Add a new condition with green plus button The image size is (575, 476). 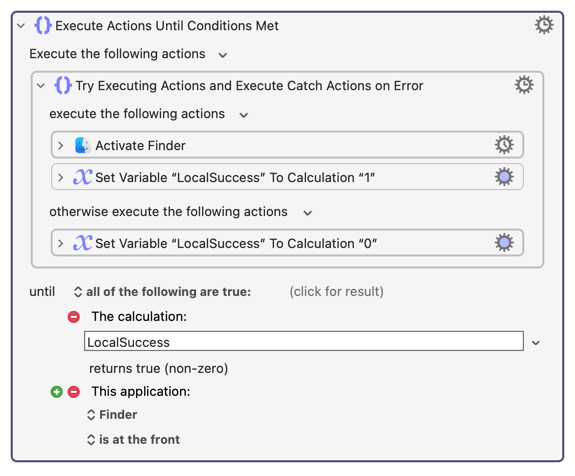click(x=56, y=392)
